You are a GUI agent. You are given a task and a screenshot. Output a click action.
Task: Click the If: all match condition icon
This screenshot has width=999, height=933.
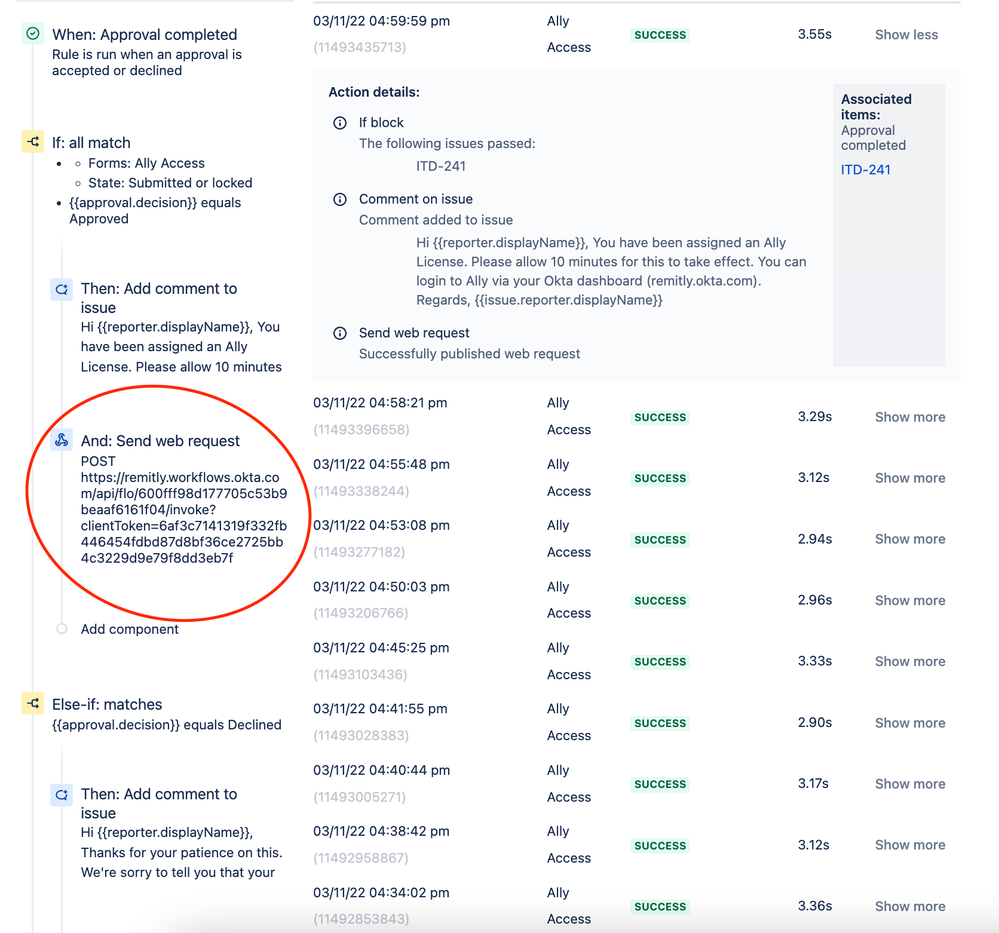click(x=33, y=141)
